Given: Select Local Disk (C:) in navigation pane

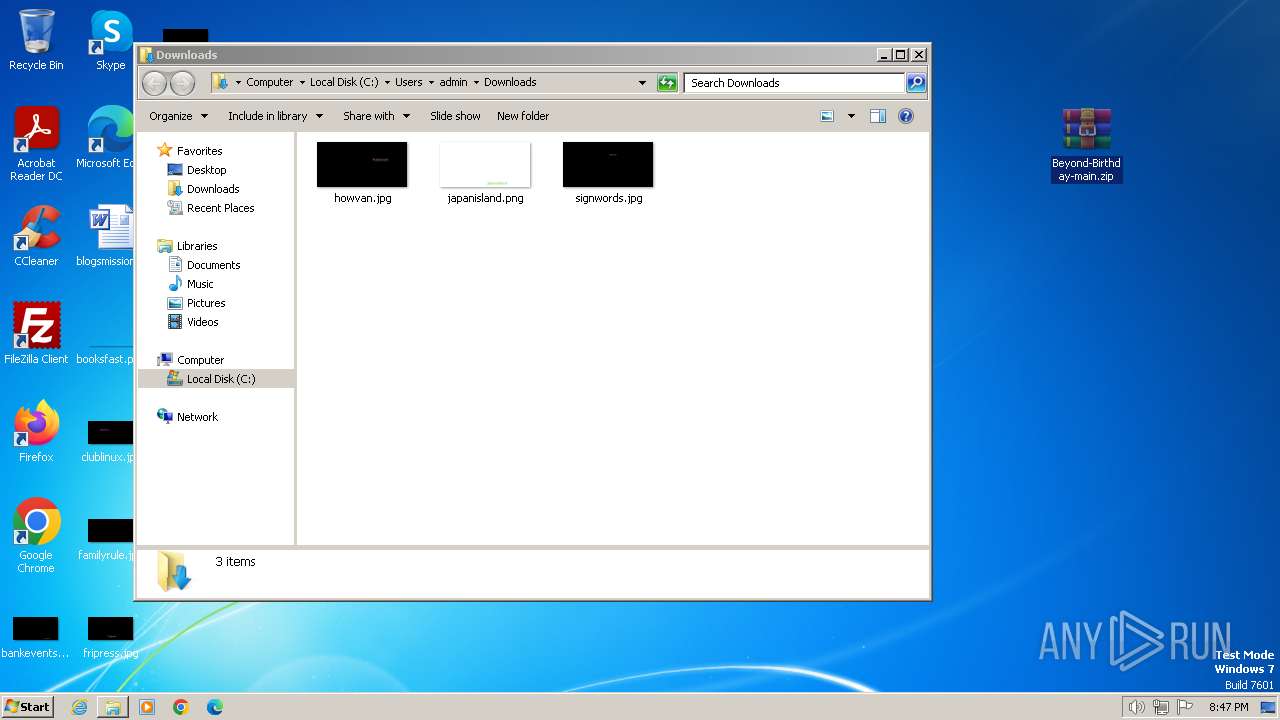Looking at the screenshot, I should [220, 379].
